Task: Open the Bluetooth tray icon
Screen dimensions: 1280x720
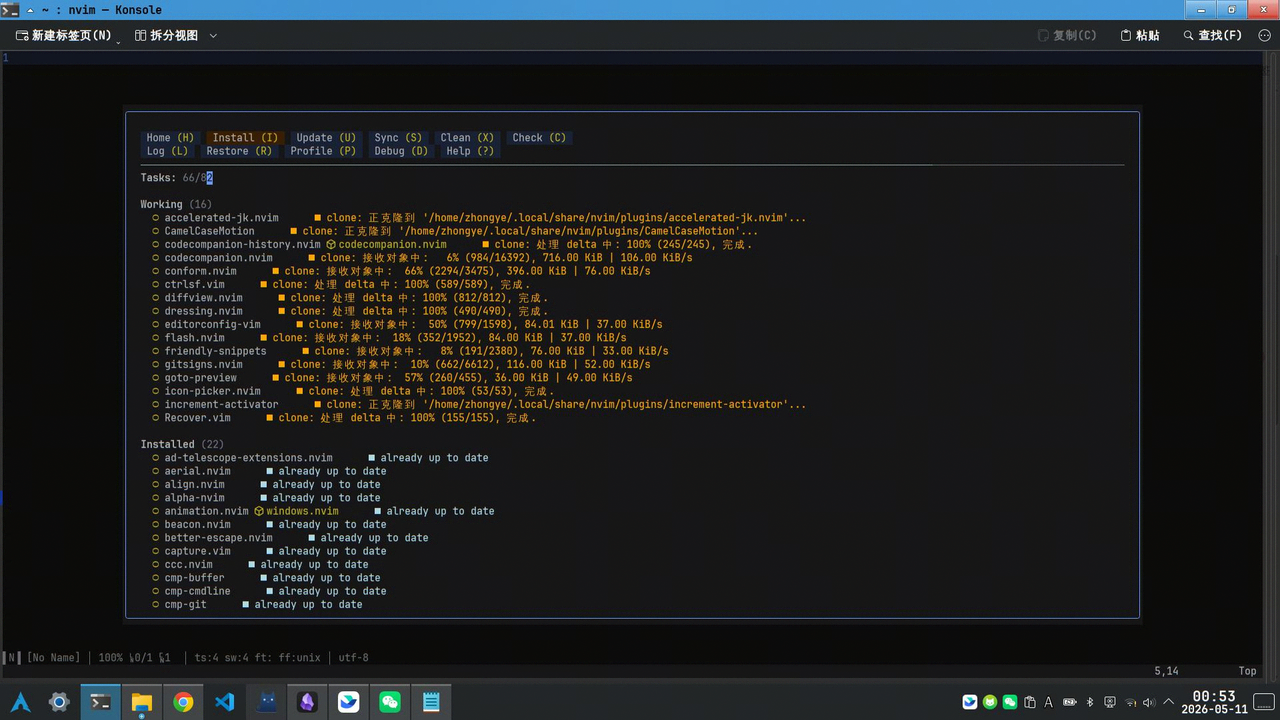Action: point(1090,702)
